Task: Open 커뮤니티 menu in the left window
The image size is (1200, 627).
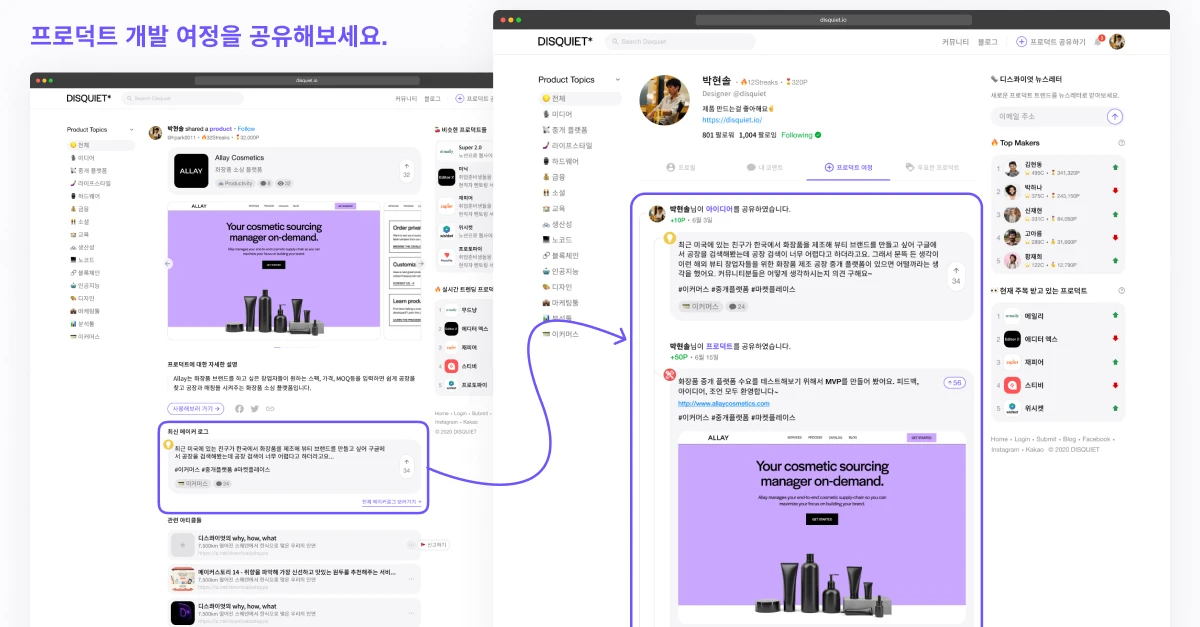Action: (x=406, y=99)
